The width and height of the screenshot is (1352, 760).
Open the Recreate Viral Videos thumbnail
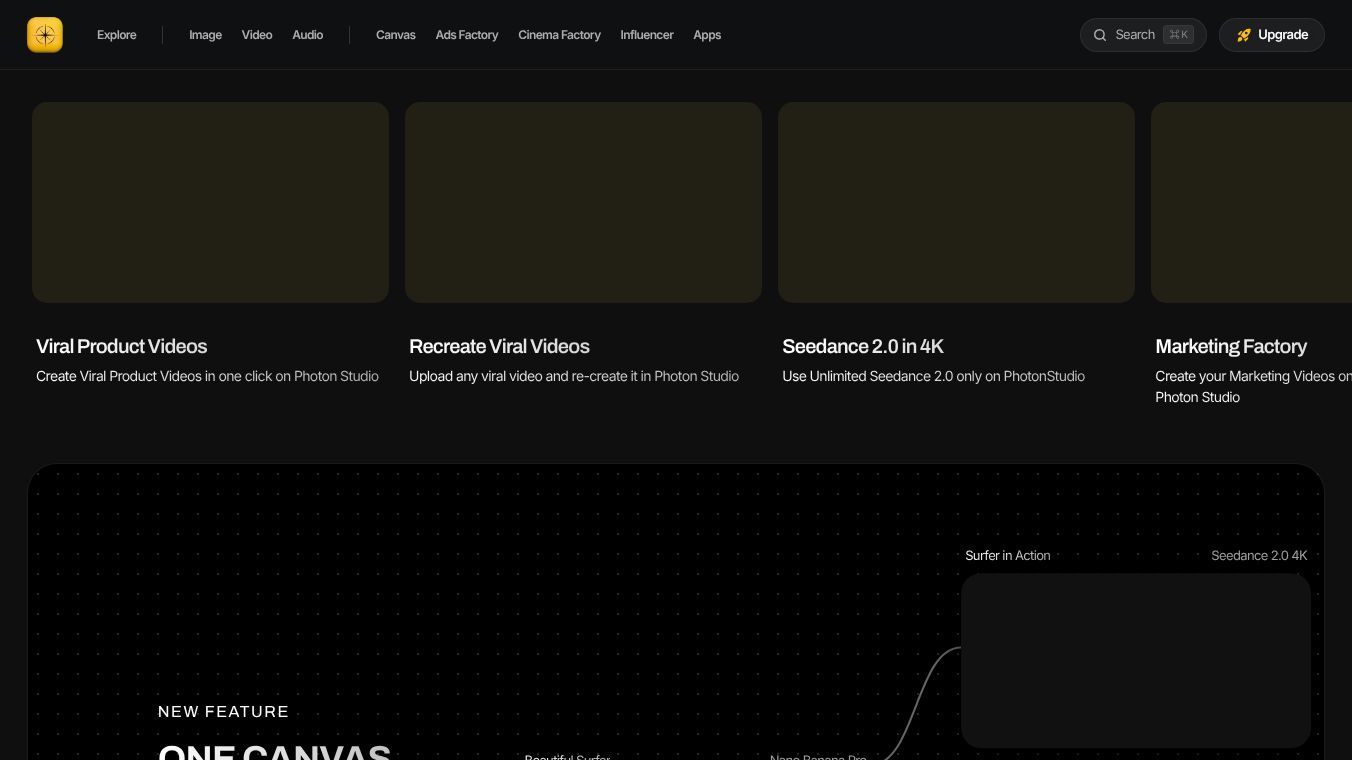(583, 202)
